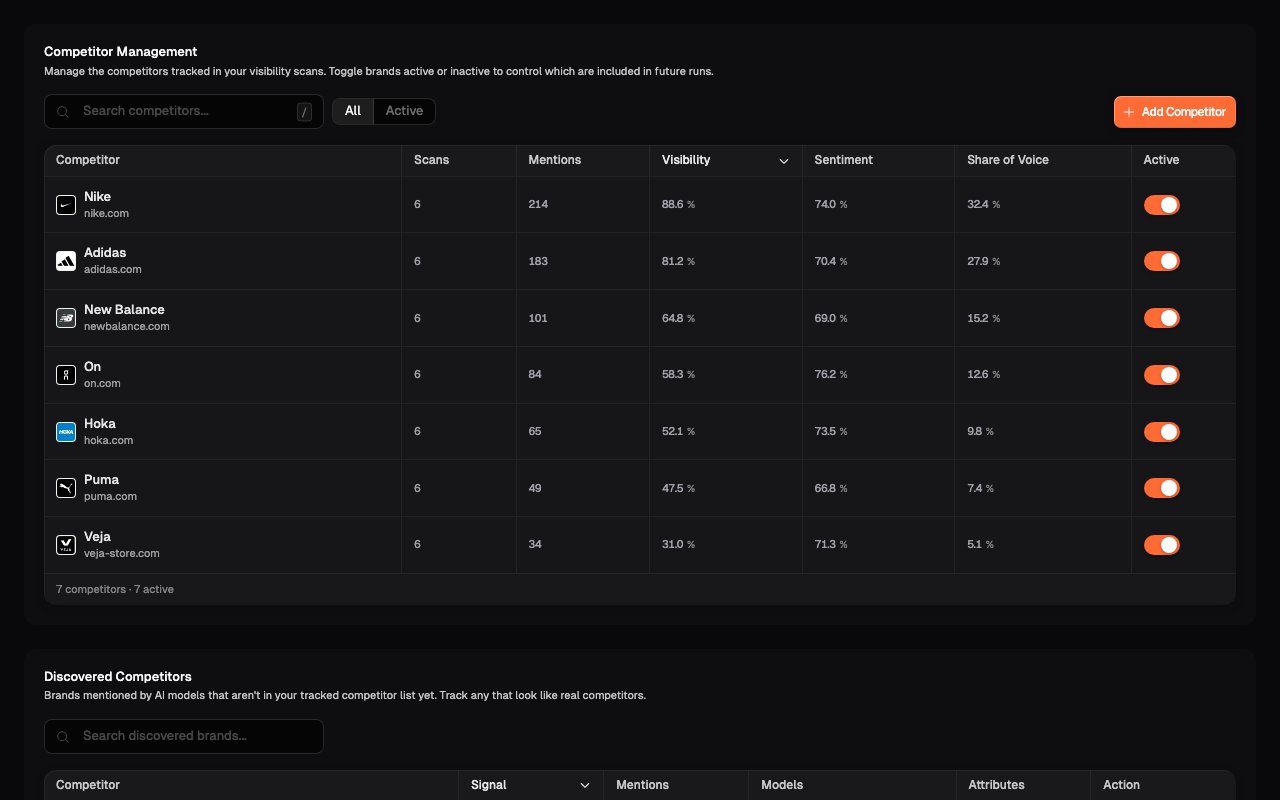Open the Signal column sort chevron
1280x800 pixels.
pyautogui.click(x=585, y=786)
